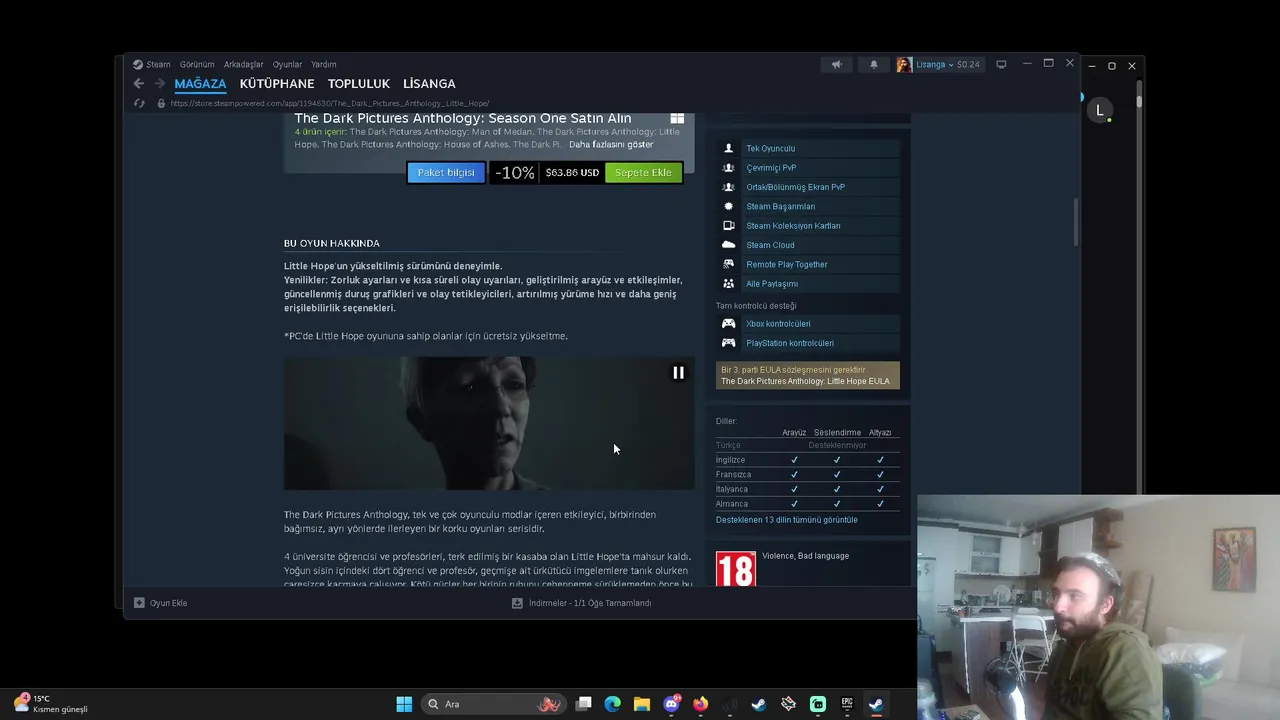Click the downloads icon beside İndirmeler
This screenshot has height=720, width=1280.
[x=517, y=603]
